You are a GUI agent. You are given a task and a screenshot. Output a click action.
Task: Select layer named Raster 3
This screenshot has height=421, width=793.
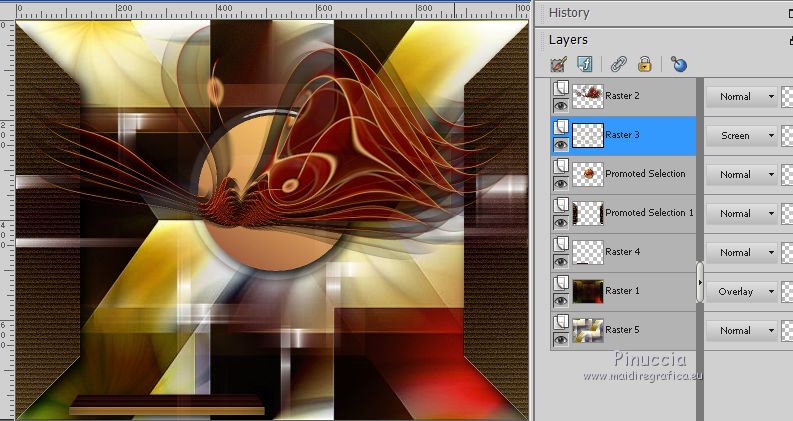coord(622,135)
